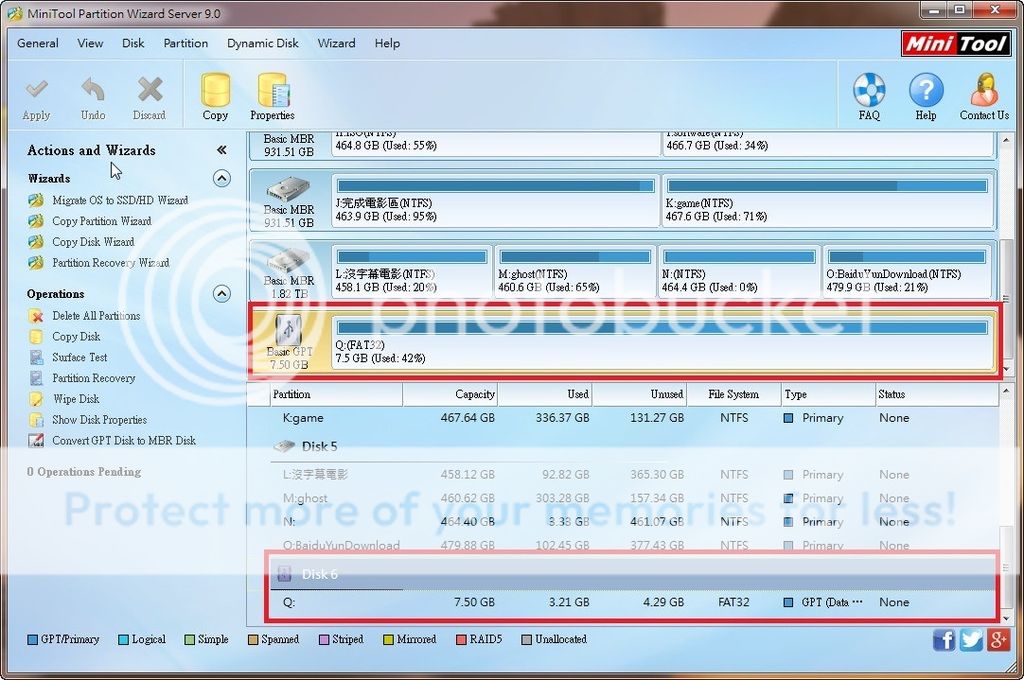Launch Migrate OS to SSD/HD Wizard

coord(120,200)
